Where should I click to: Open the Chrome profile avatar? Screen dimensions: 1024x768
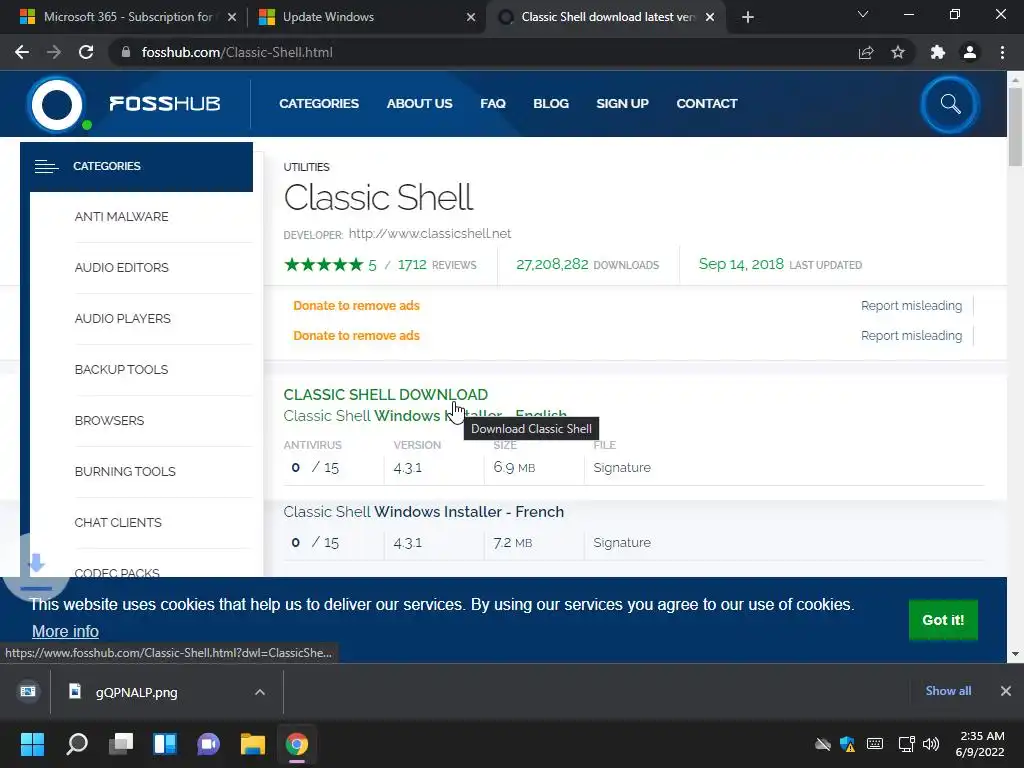970,52
